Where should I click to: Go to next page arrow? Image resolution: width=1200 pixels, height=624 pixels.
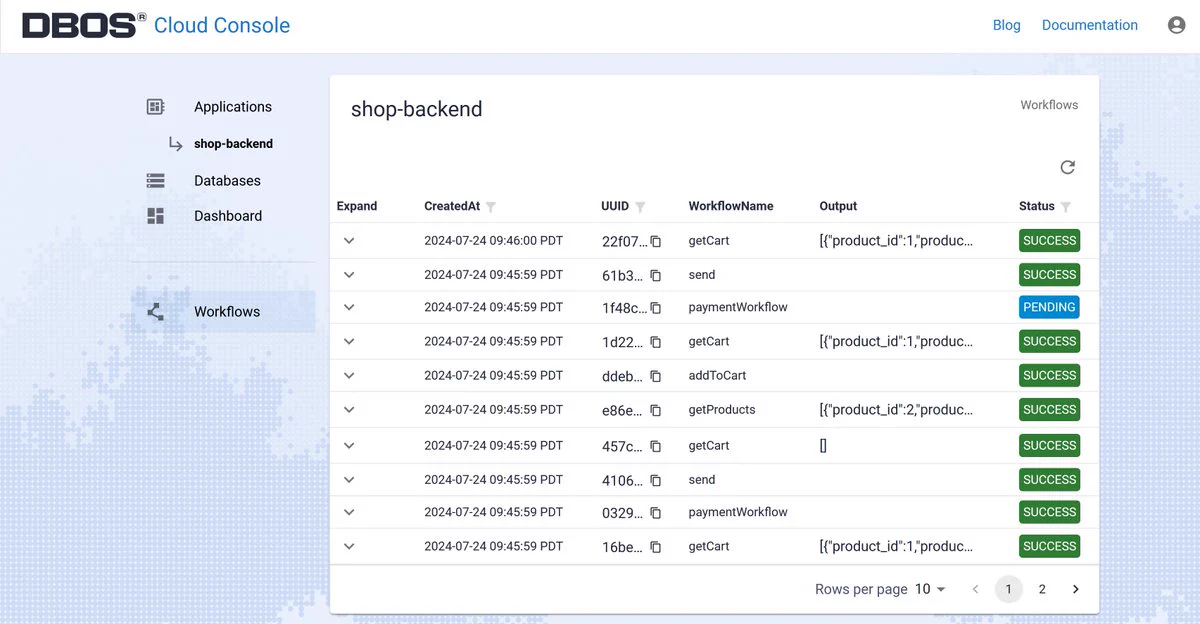coord(1076,589)
